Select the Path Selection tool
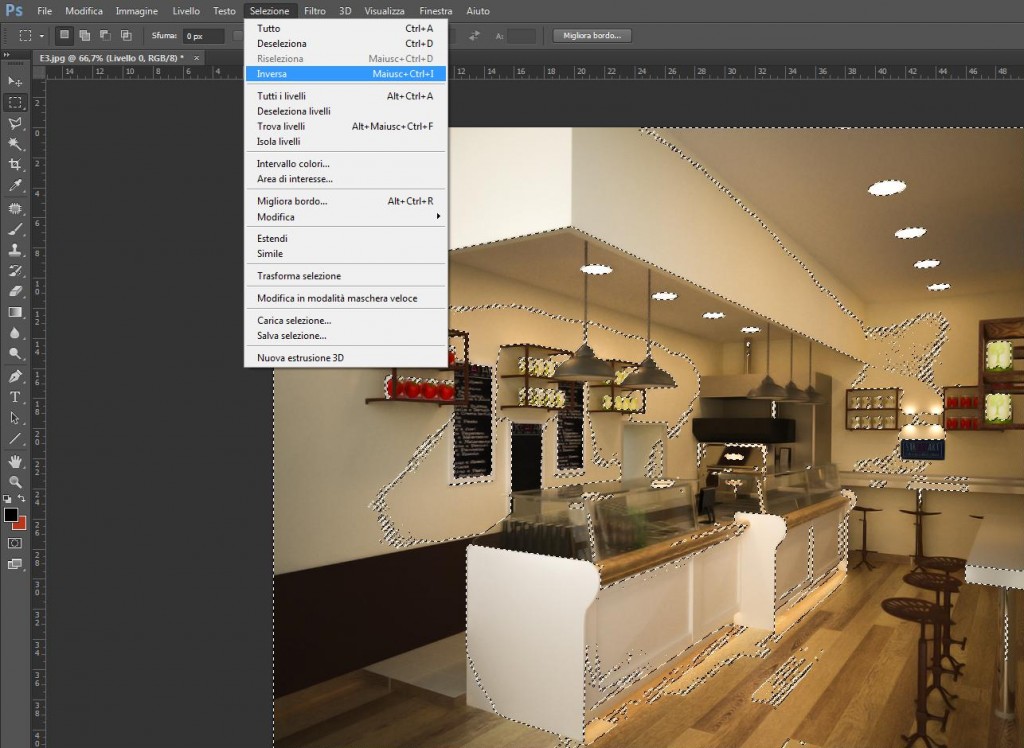This screenshot has width=1024, height=748. tap(15, 418)
